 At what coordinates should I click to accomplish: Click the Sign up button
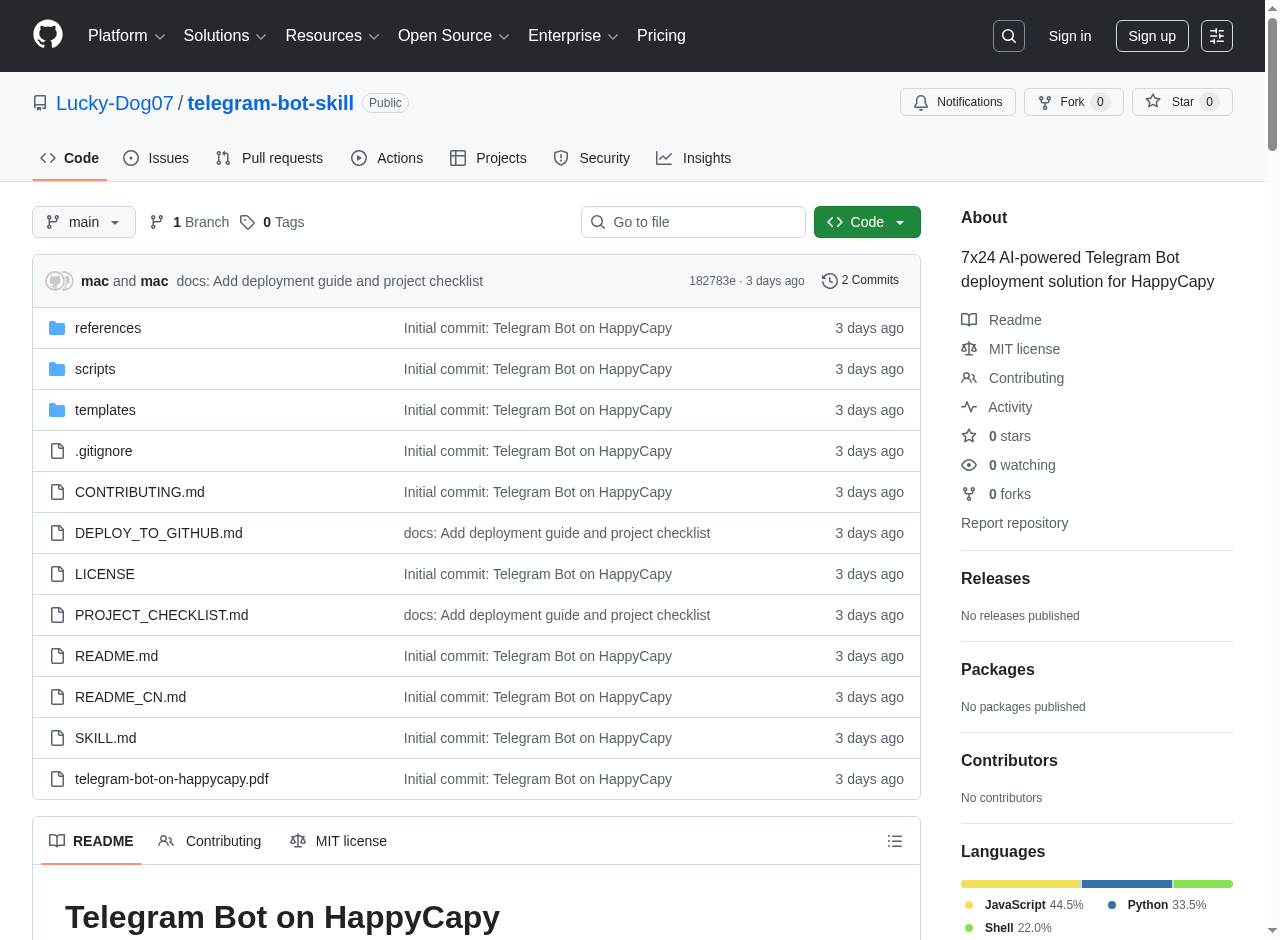click(x=1152, y=35)
